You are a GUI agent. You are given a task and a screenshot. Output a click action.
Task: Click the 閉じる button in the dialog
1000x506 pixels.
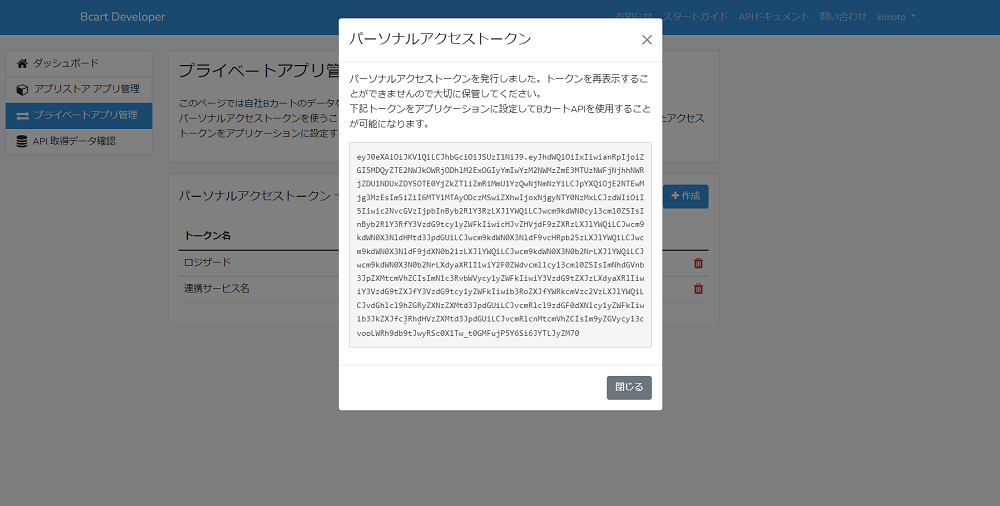pyautogui.click(x=629, y=387)
